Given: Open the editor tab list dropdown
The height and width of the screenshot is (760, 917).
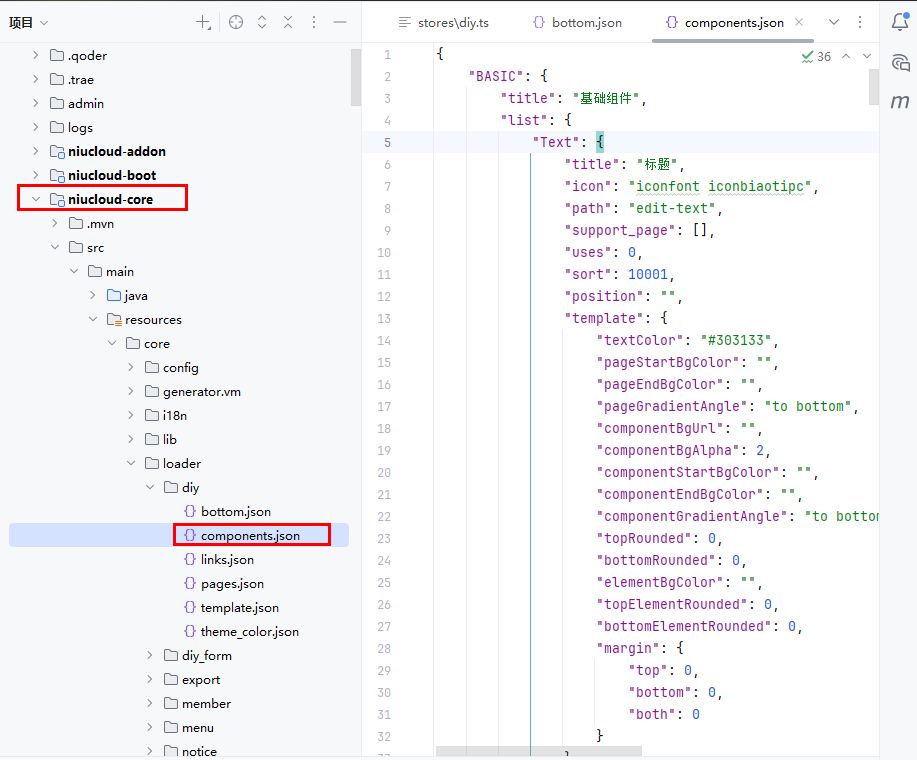Looking at the screenshot, I should point(834,22).
